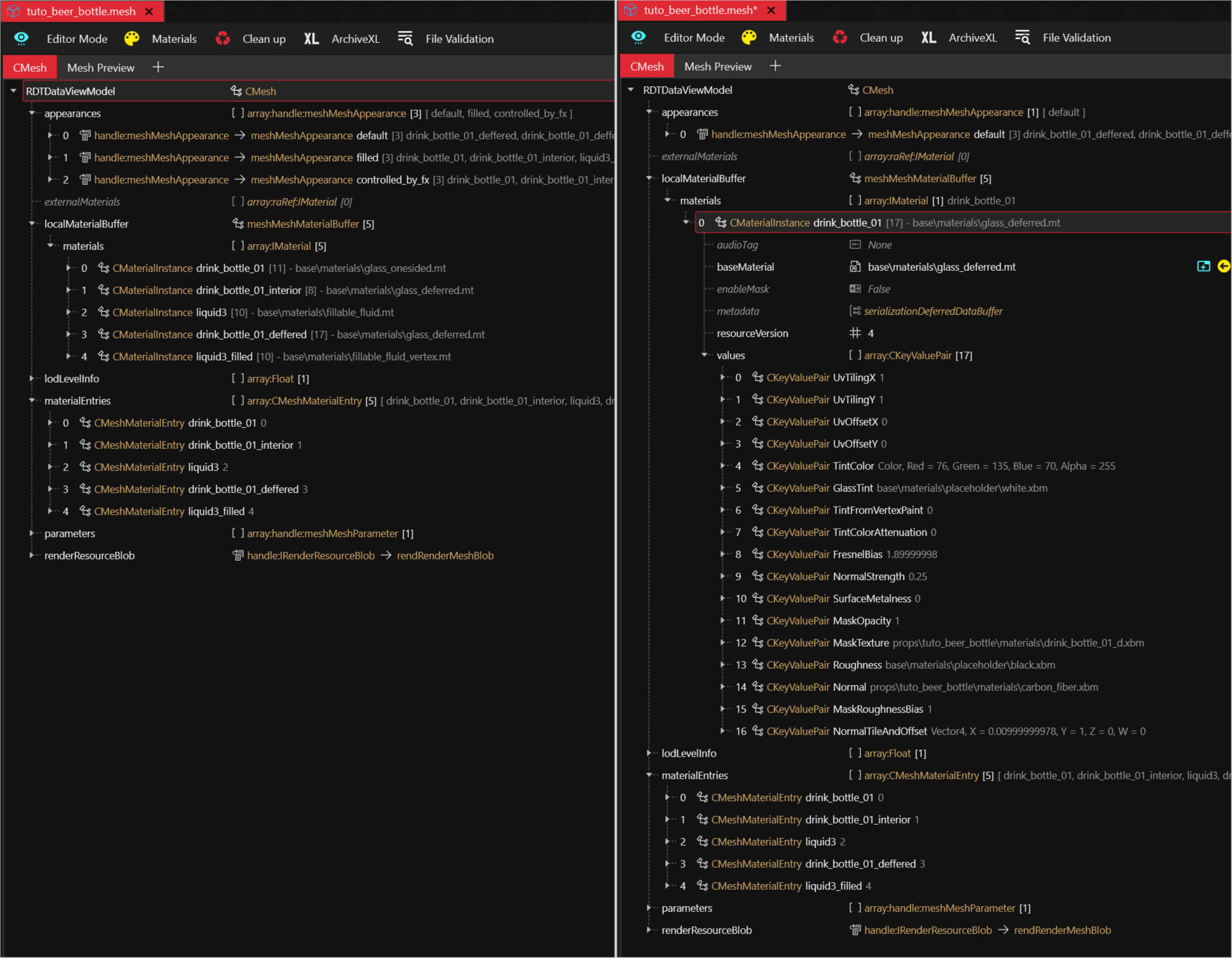This screenshot has height=958, width=1232.
Task: Click the MaskOpacity key value row
Action: [861, 621]
